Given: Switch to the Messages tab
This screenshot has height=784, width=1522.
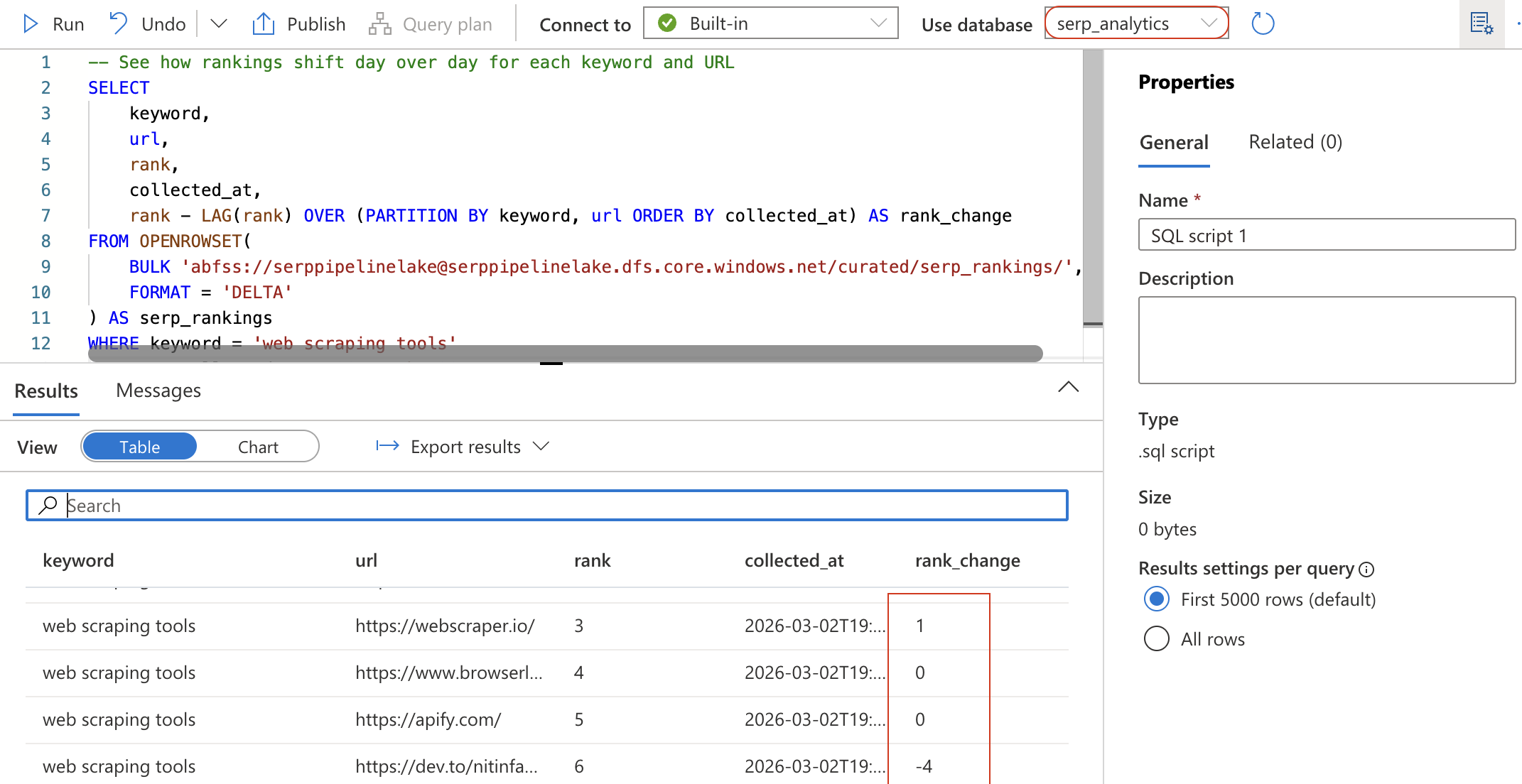Looking at the screenshot, I should [x=158, y=391].
